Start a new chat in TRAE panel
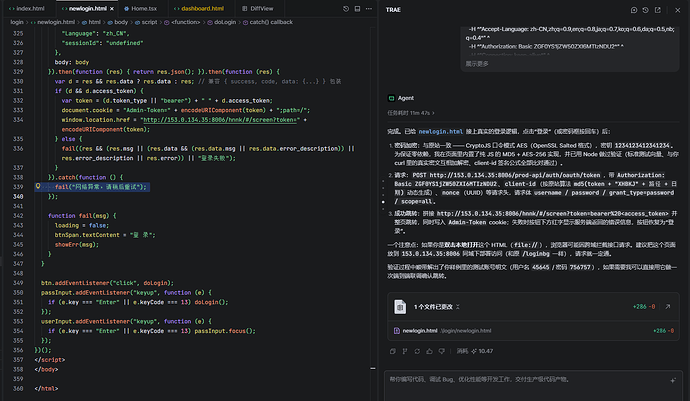This screenshot has height=401, width=690. tap(634, 10)
